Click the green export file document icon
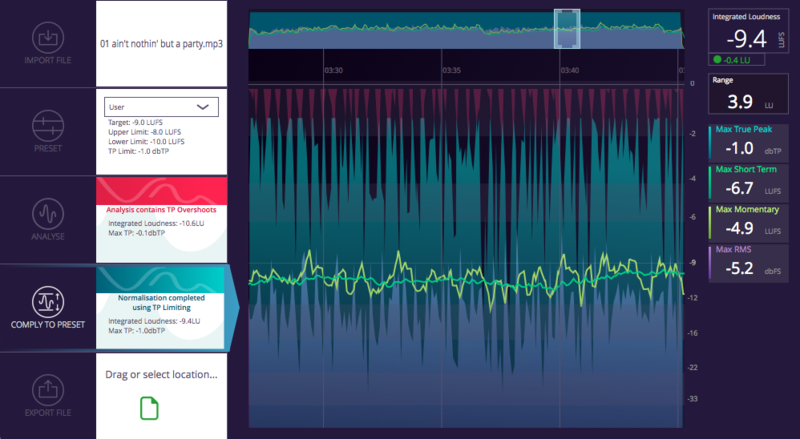The image size is (800, 439). coord(148,408)
